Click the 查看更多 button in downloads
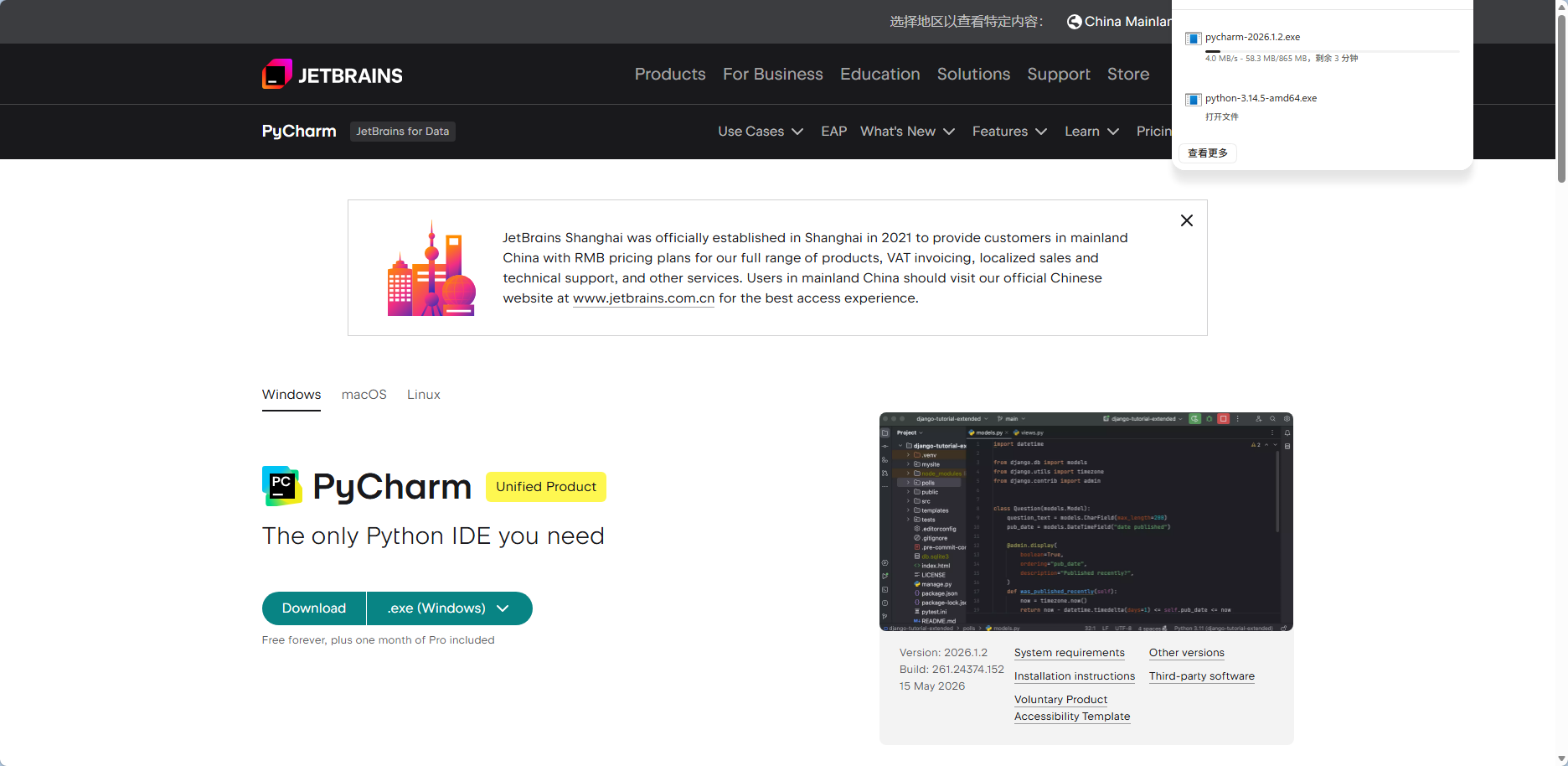Screen dimensions: 1568x766 1208,153
